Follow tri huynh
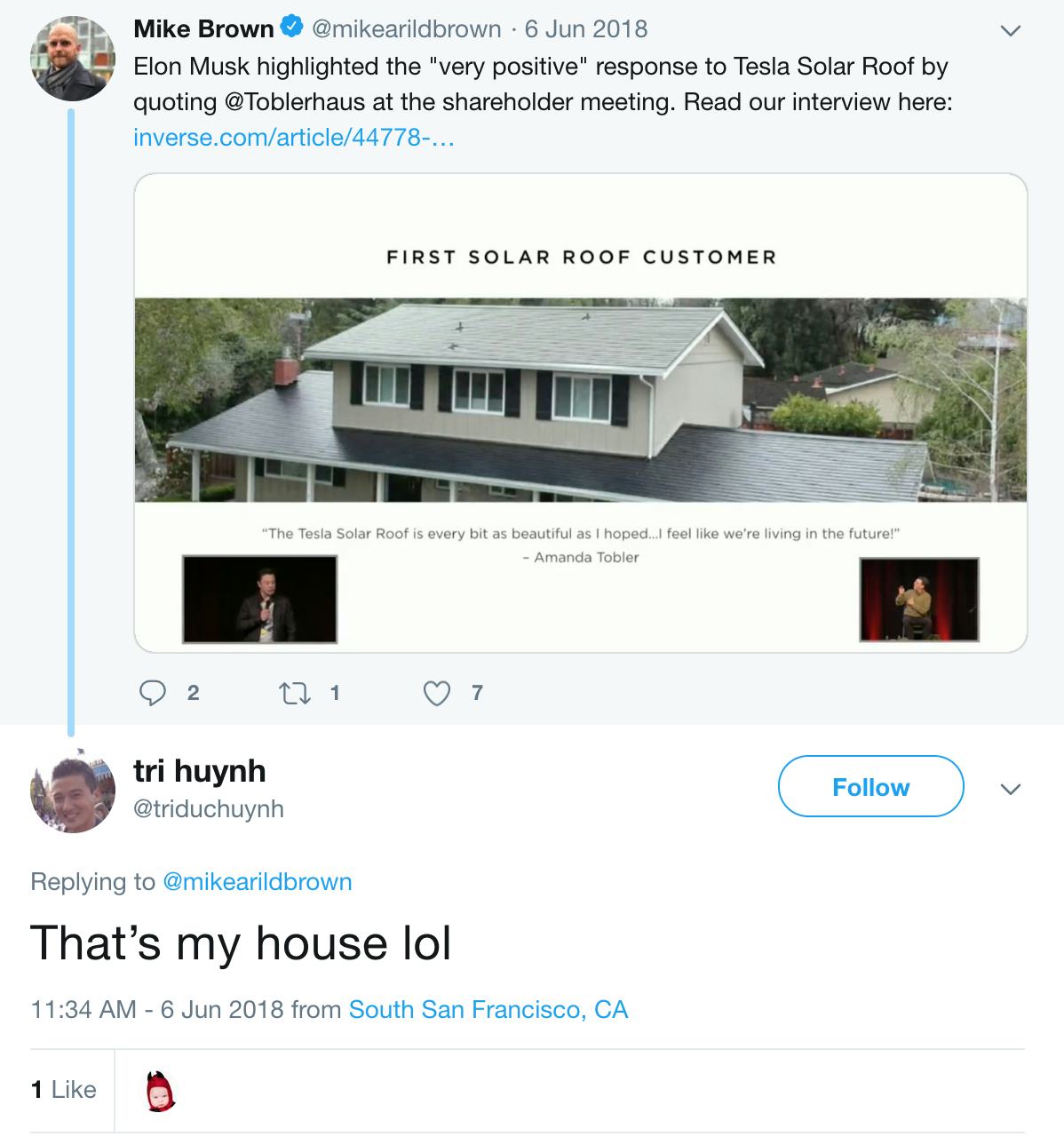This screenshot has height=1137, width=1064. (870, 786)
